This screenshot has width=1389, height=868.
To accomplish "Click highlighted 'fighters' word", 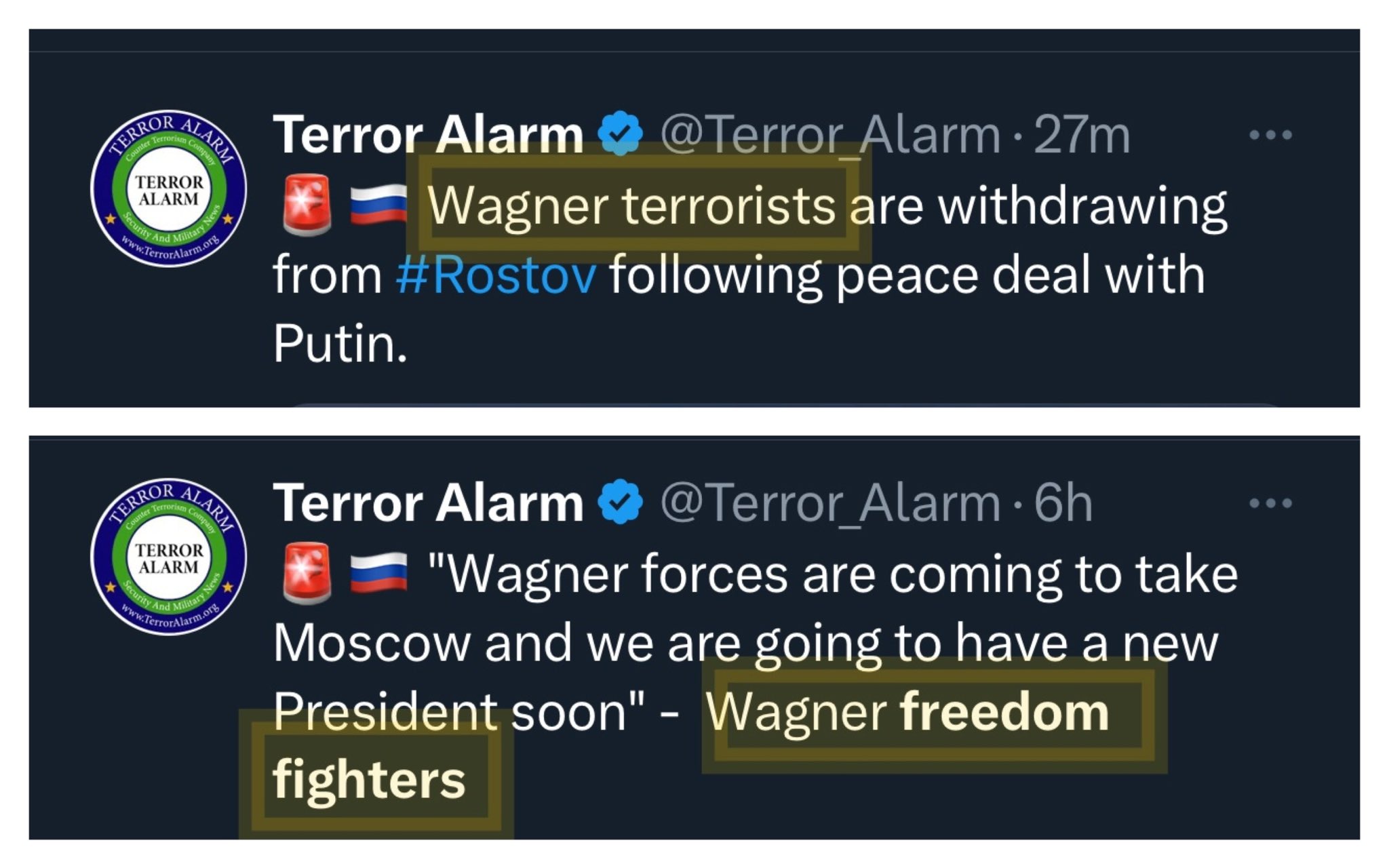I will click(x=369, y=780).
